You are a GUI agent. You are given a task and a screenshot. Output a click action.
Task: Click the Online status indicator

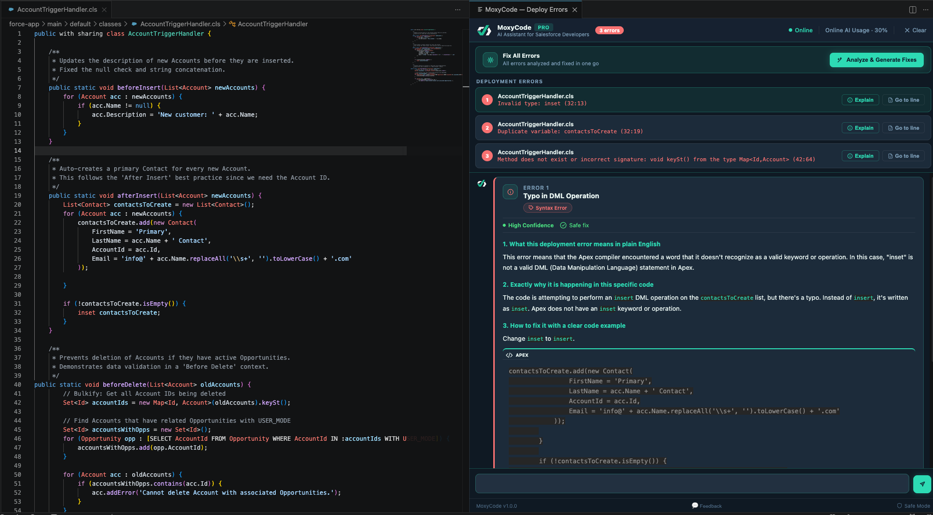coord(800,30)
